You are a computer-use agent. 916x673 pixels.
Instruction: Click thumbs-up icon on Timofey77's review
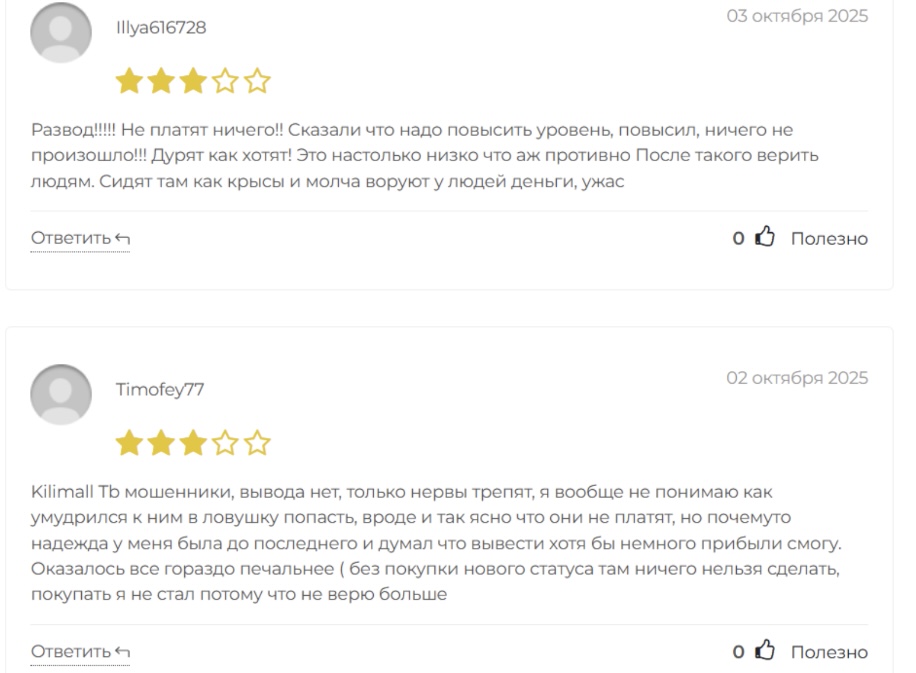(765, 652)
